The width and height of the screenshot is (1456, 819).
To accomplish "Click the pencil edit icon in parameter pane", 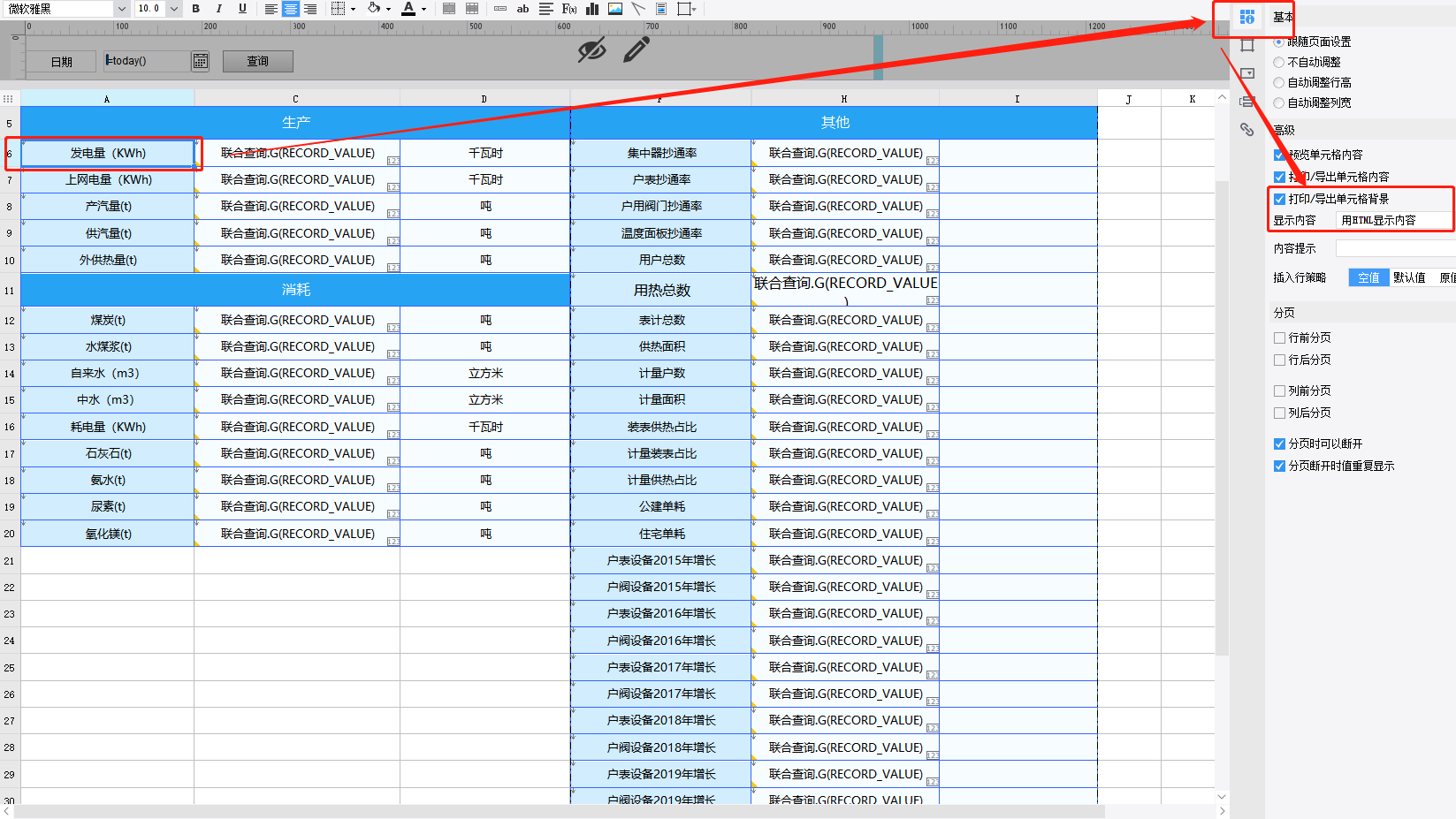I will click(x=637, y=50).
